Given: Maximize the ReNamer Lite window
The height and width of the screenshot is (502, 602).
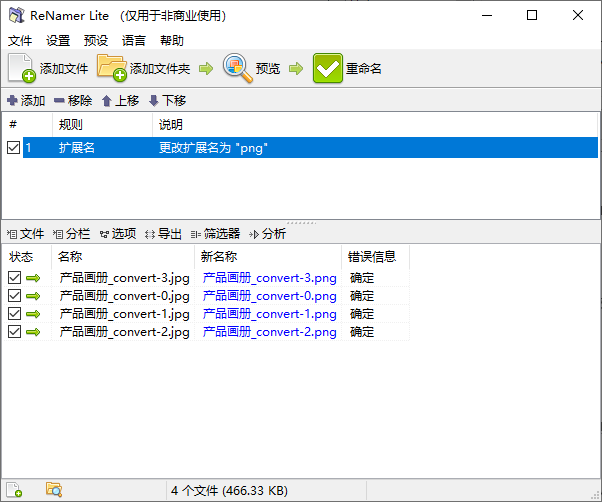Looking at the screenshot, I should (x=532, y=15).
